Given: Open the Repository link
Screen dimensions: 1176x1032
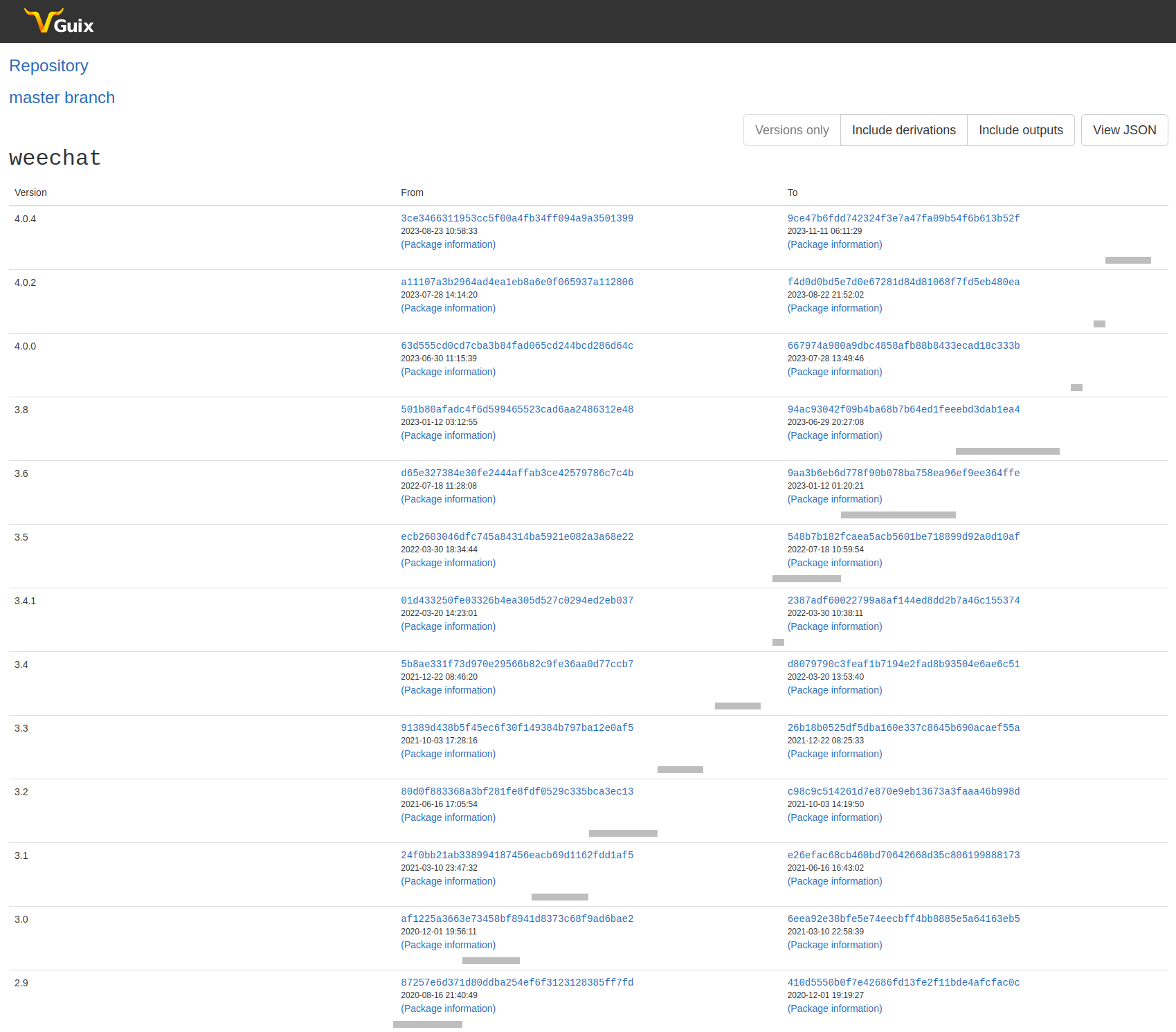Looking at the screenshot, I should click(x=48, y=66).
